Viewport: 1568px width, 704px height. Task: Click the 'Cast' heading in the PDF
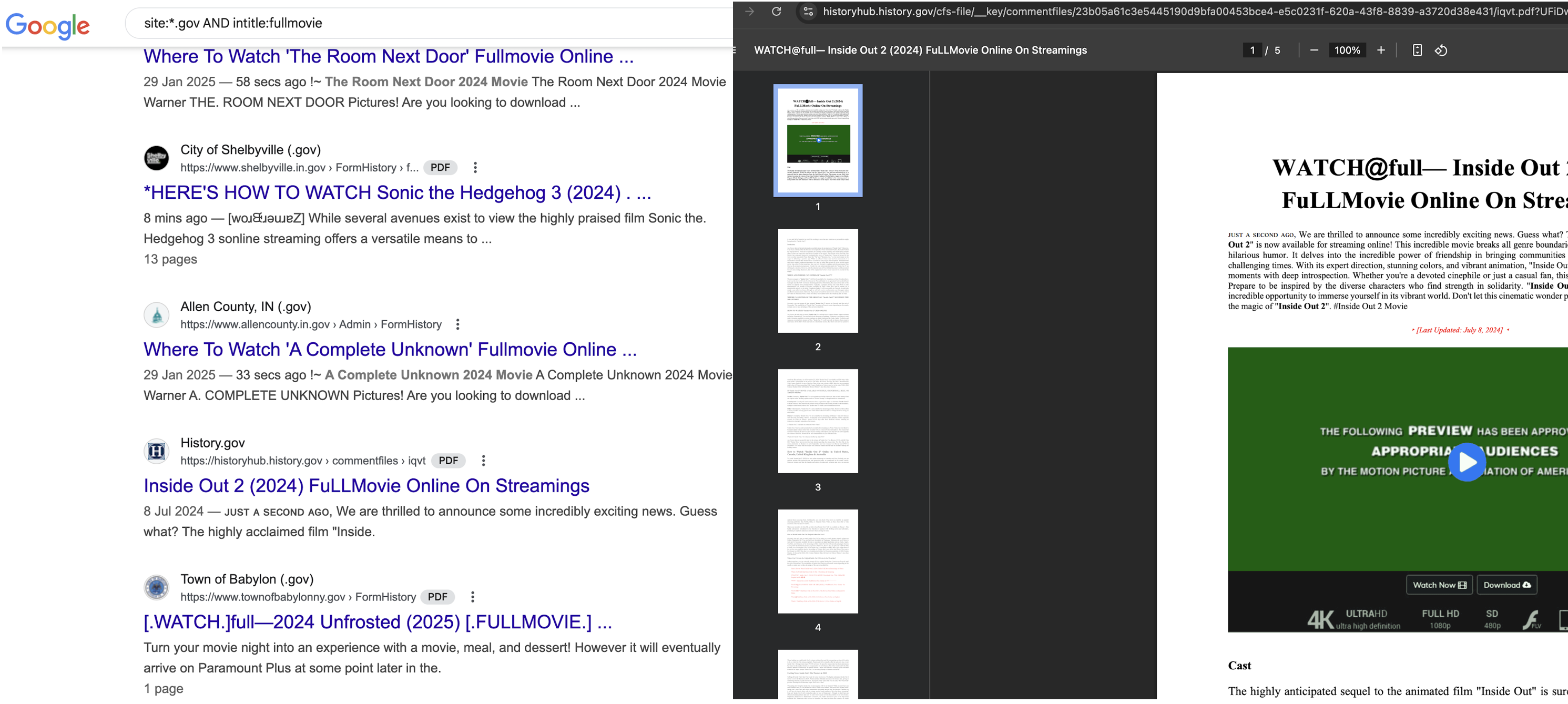point(1239,666)
